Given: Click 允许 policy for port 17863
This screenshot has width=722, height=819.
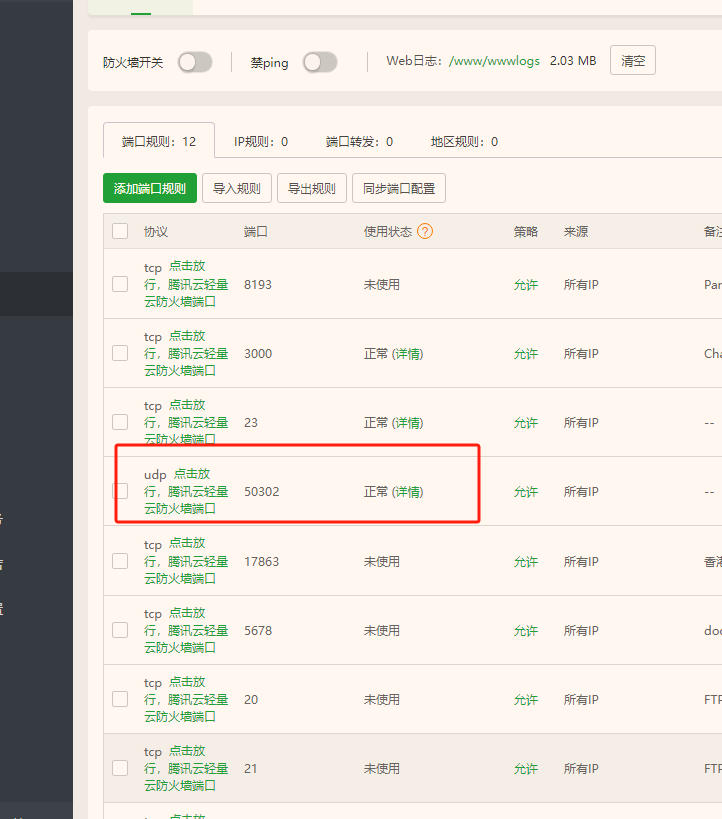Looking at the screenshot, I should coord(526,561).
